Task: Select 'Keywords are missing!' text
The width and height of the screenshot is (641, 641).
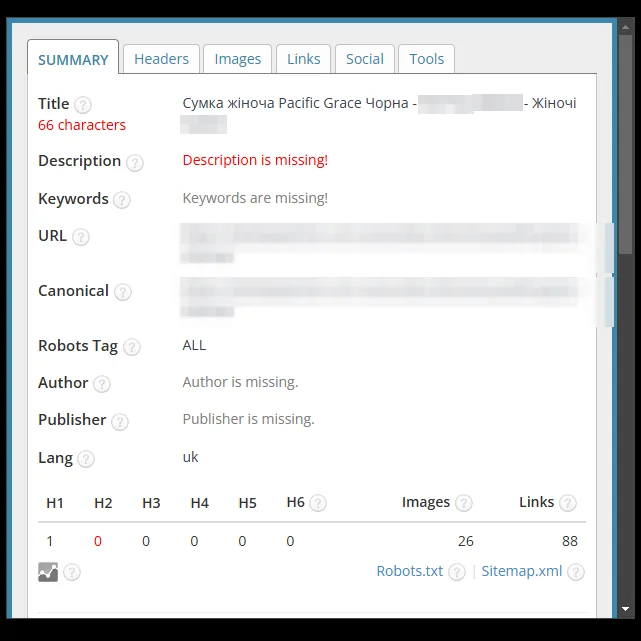Action: click(255, 198)
